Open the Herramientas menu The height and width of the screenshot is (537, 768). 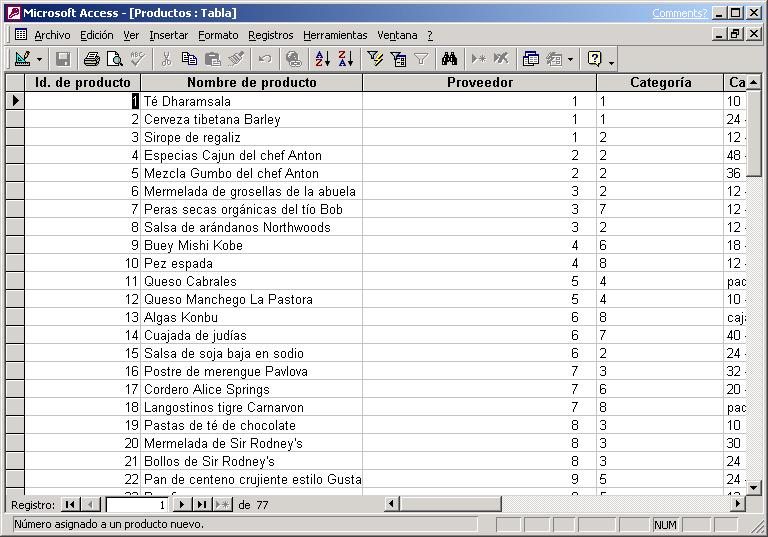[x=335, y=35]
